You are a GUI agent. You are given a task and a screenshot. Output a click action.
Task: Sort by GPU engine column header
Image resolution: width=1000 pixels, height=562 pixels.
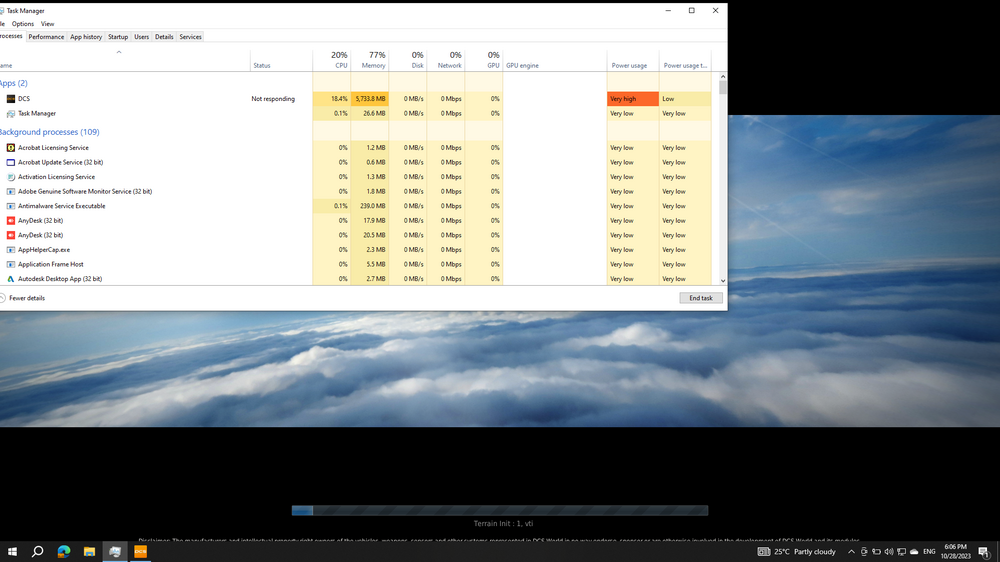pyautogui.click(x=555, y=60)
